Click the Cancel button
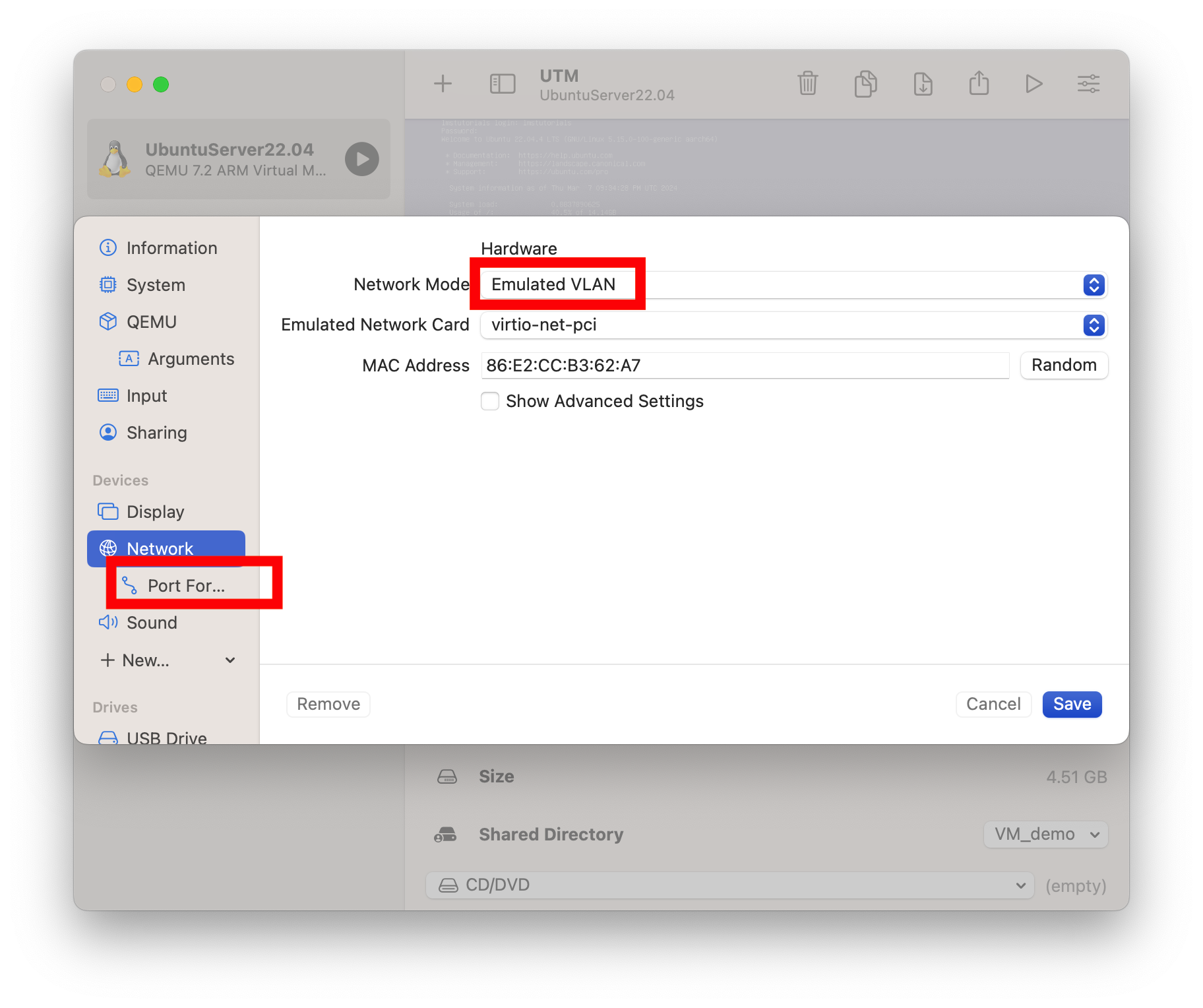1203x1008 pixels. click(993, 705)
